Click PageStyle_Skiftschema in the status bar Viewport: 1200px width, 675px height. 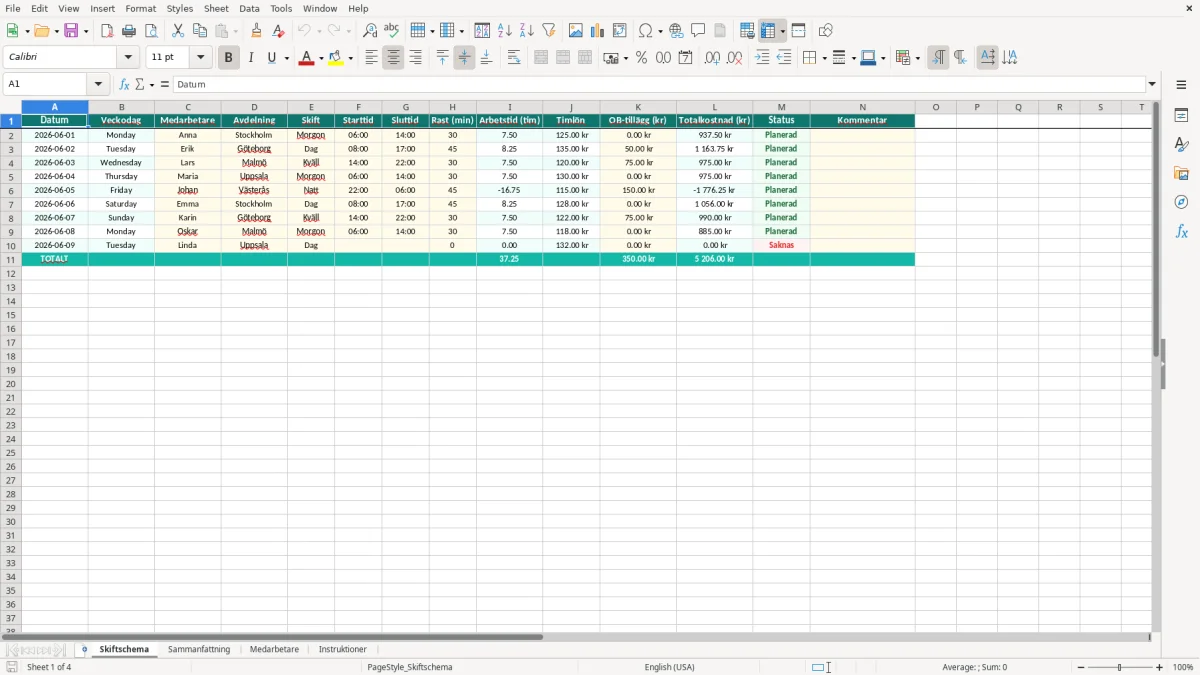point(410,667)
